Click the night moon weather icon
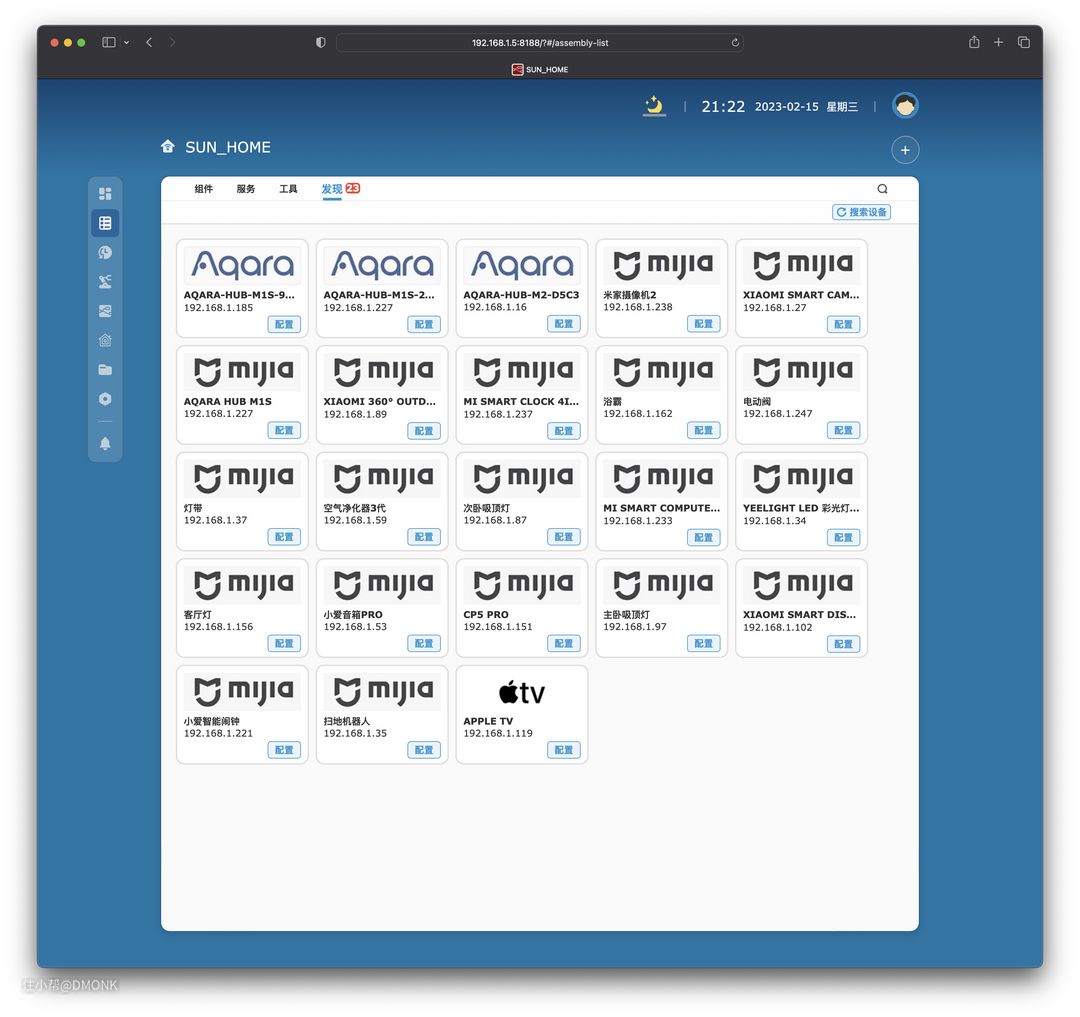 click(x=654, y=105)
